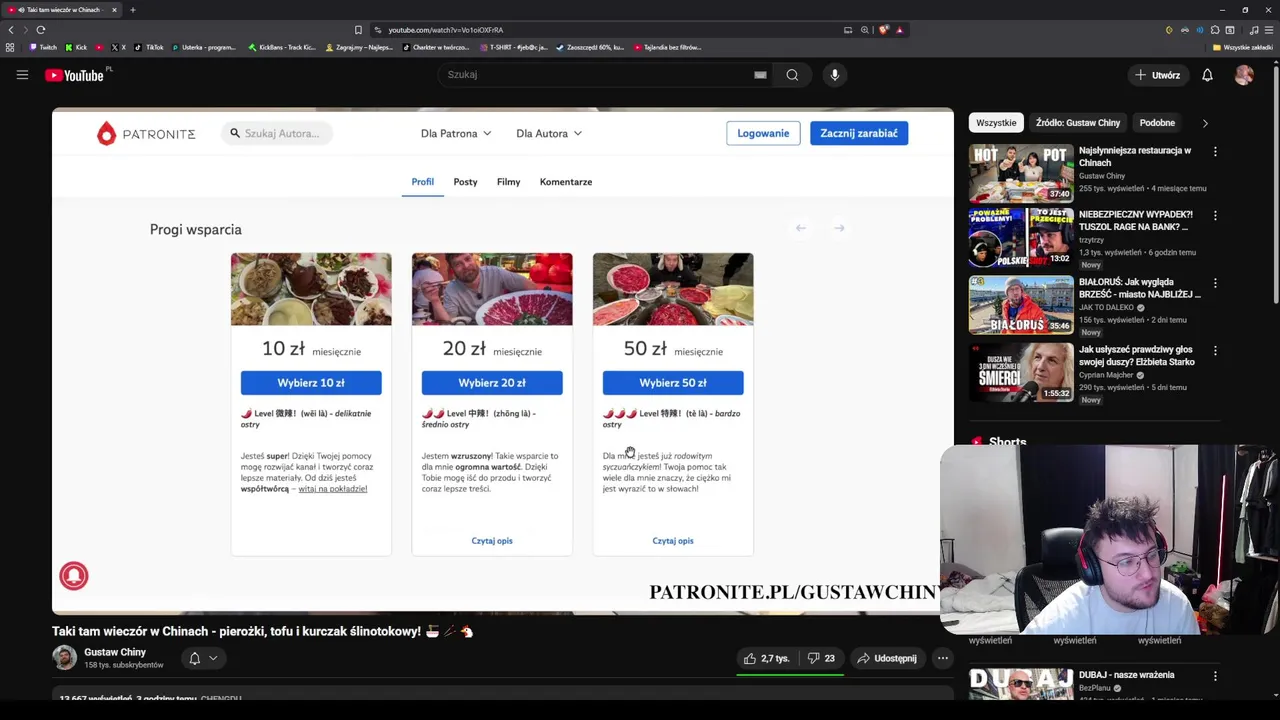
Task: Open options for 'Jak usłyszeć prawdziwy głos' video
Action: click(1215, 351)
